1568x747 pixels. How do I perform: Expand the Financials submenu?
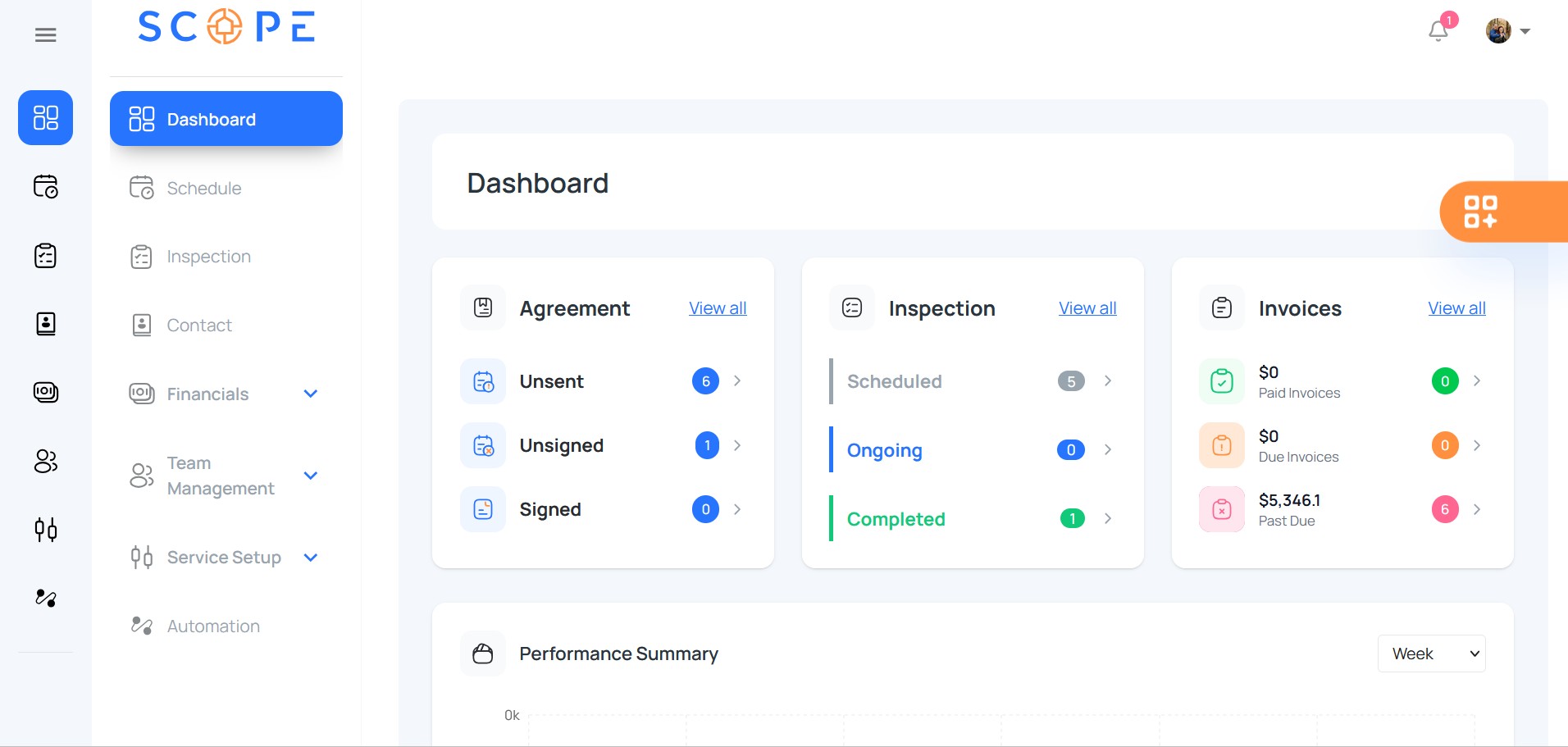click(x=311, y=394)
